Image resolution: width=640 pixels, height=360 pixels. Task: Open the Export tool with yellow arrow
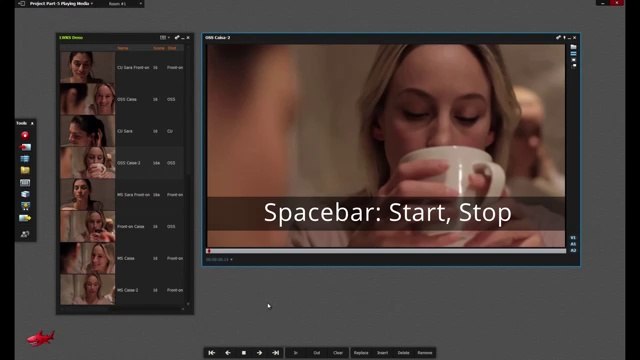[25, 218]
